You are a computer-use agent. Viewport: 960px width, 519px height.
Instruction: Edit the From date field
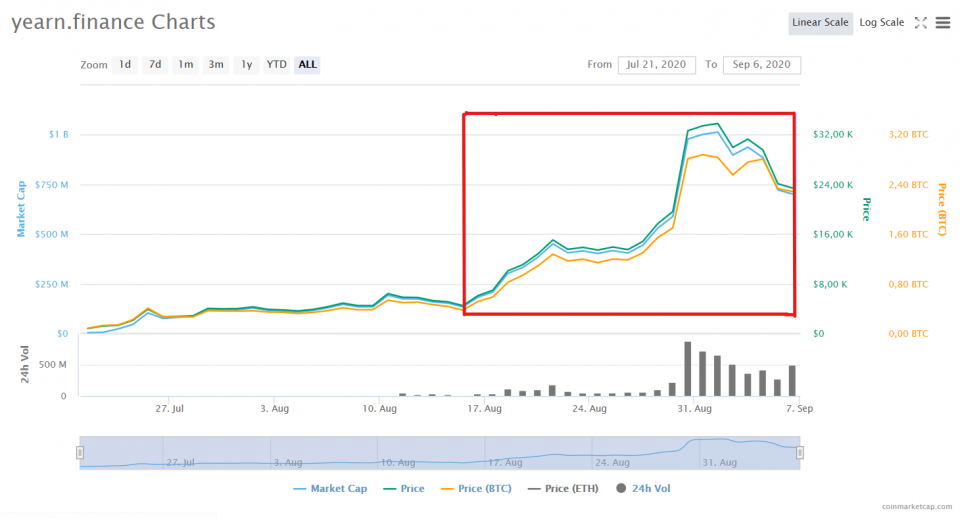coord(657,65)
